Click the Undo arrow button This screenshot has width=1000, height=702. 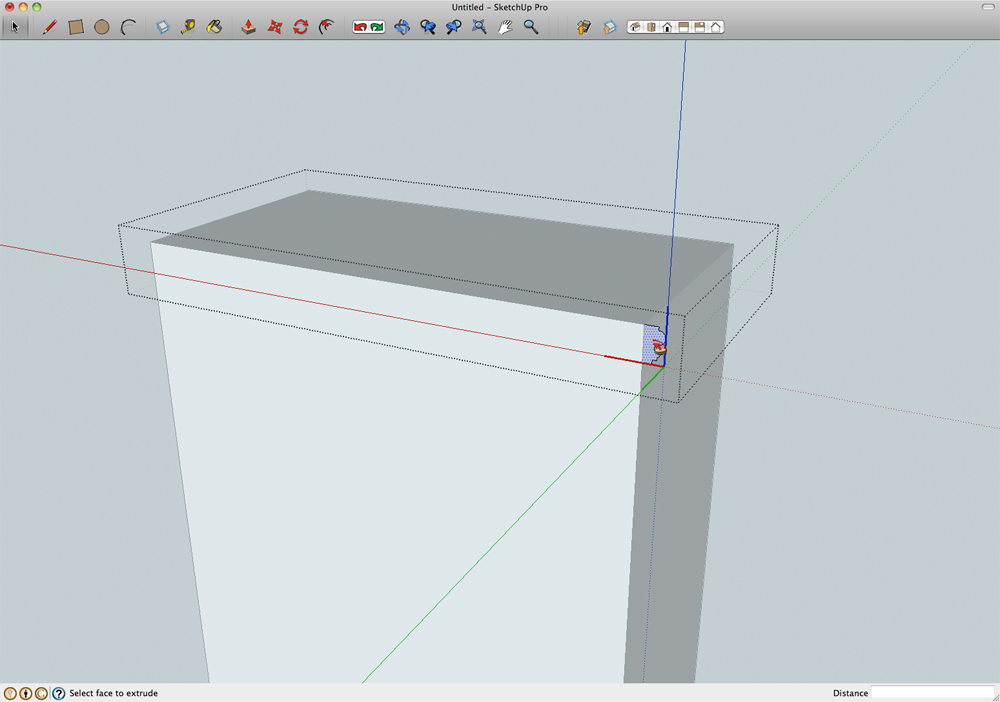pyautogui.click(x=360, y=27)
